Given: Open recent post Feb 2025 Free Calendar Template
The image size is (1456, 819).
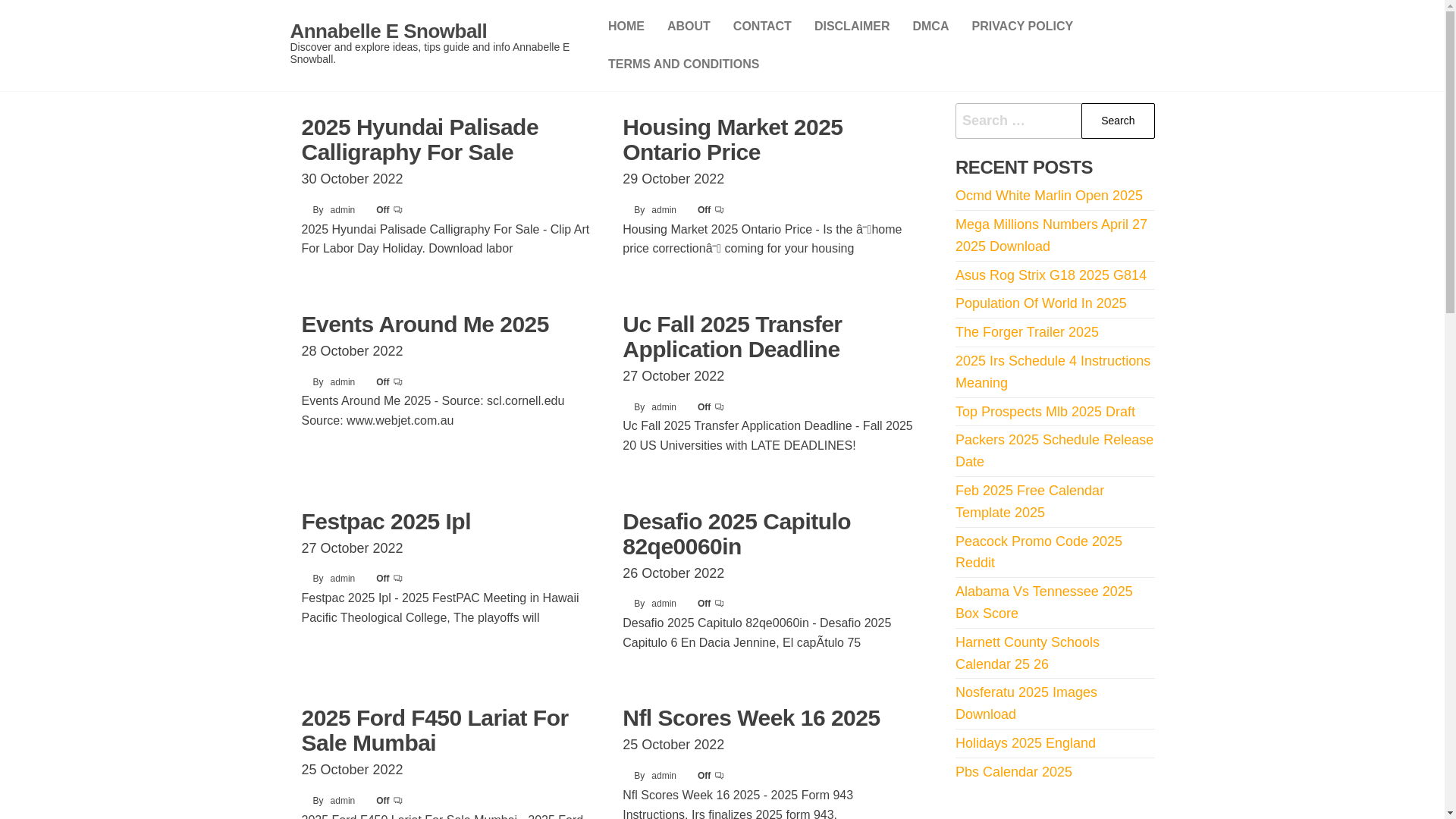Looking at the screenshot, I should point(1030,501).
